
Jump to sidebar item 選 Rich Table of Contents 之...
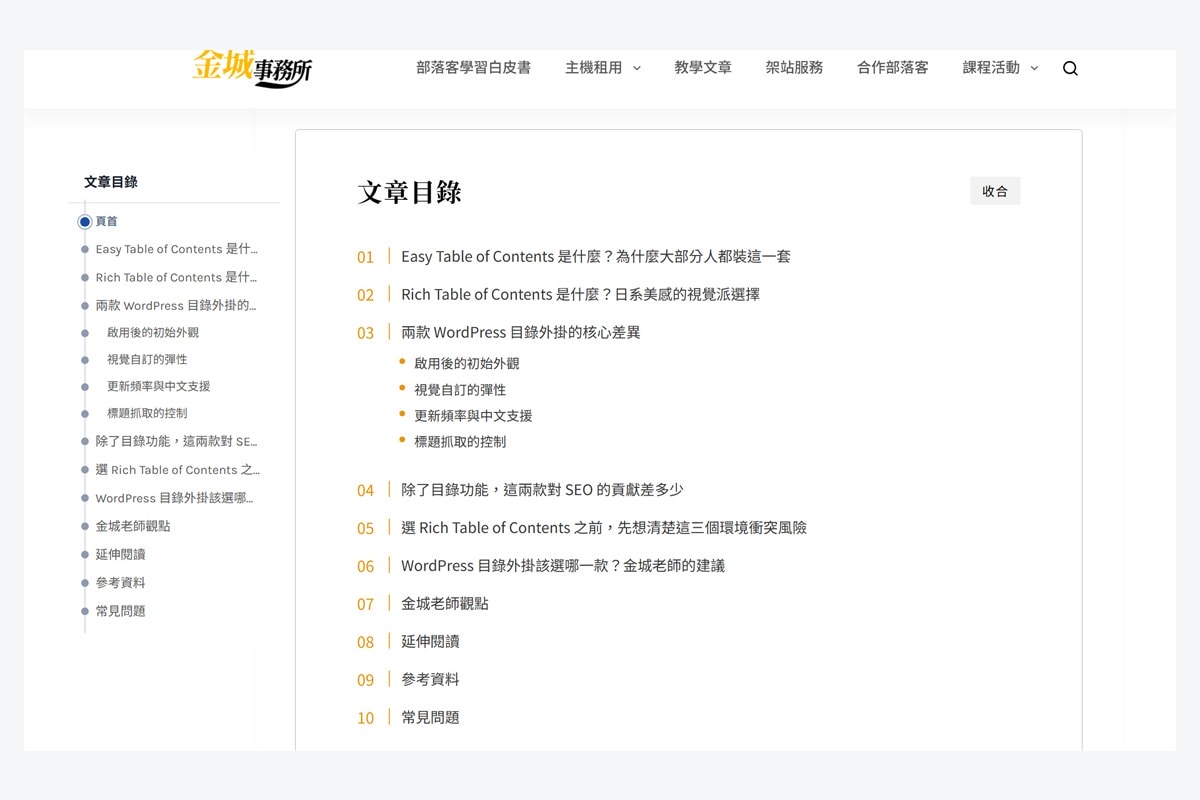point(177,469)
